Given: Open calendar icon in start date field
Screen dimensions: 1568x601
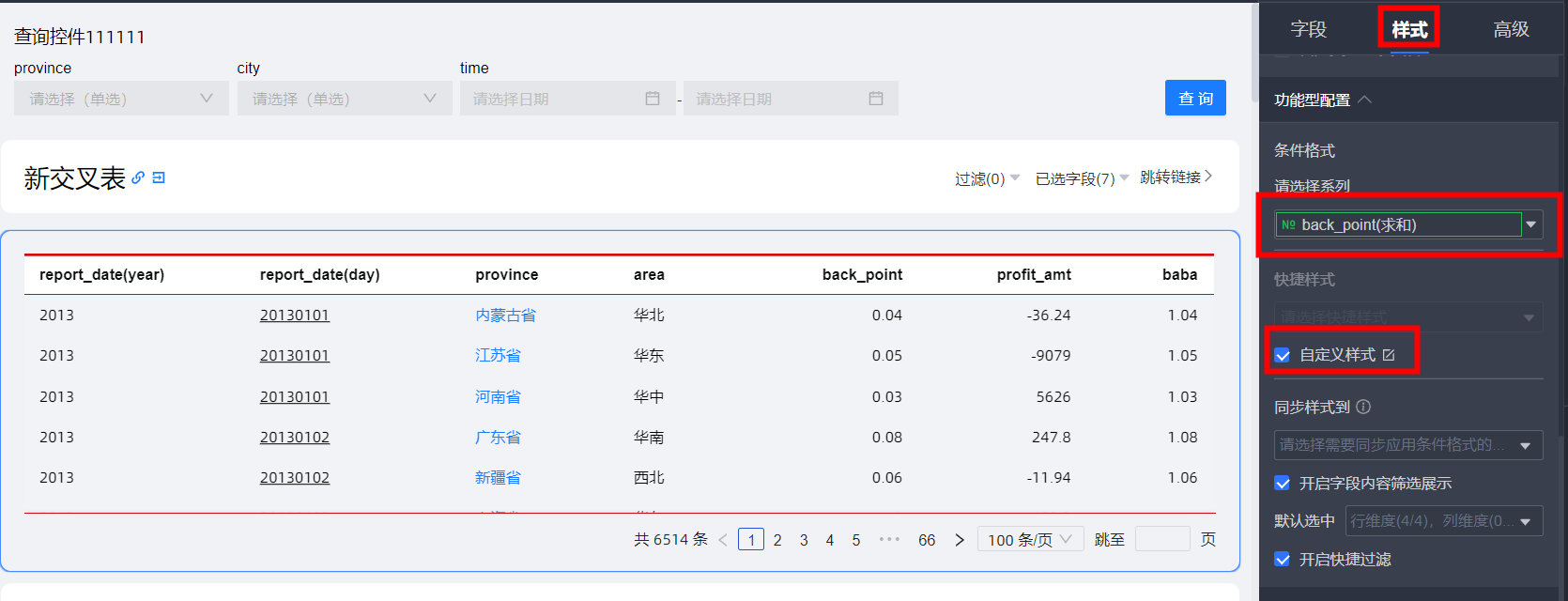Looking at the screenshot, I should [653, 99].
